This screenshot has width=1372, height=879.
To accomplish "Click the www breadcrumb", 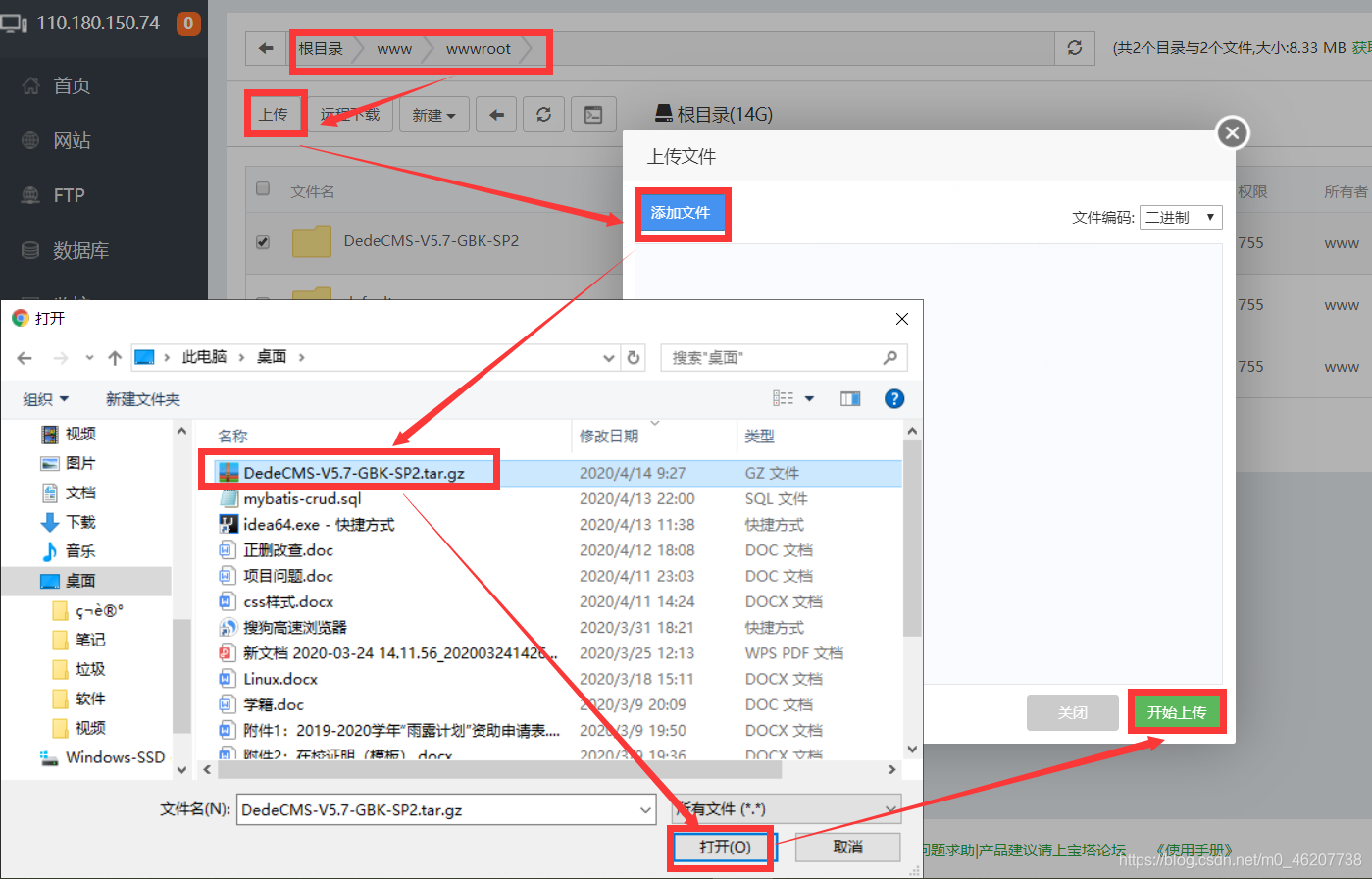I will click(394, 48).
